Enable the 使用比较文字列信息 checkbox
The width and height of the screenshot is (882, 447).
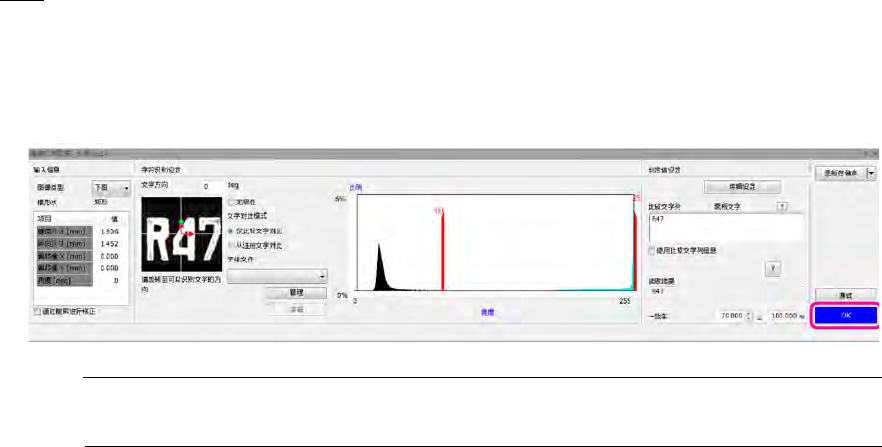(x=652, y=251)
